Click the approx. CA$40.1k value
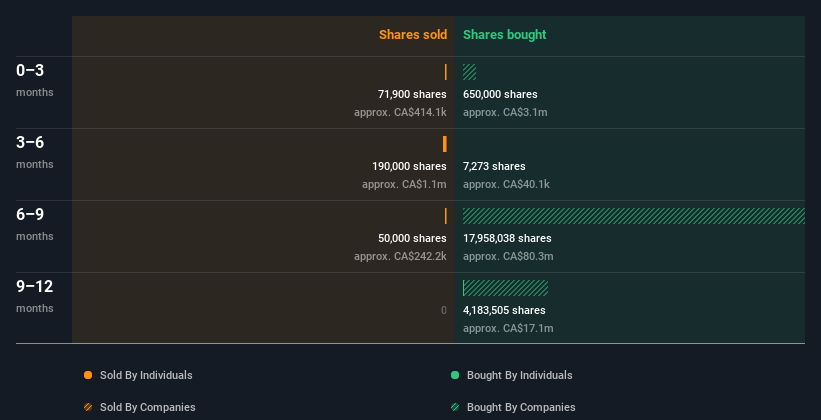Viewport: 821px width, 420px height. tap(506, 184)
